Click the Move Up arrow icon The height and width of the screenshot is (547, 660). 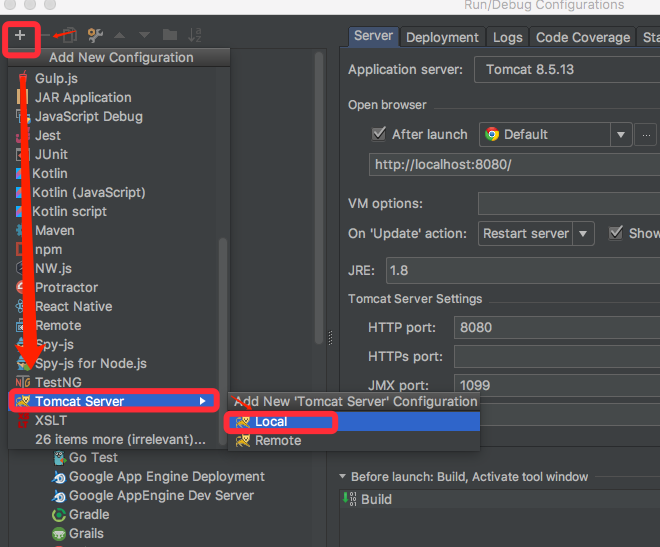120,35
